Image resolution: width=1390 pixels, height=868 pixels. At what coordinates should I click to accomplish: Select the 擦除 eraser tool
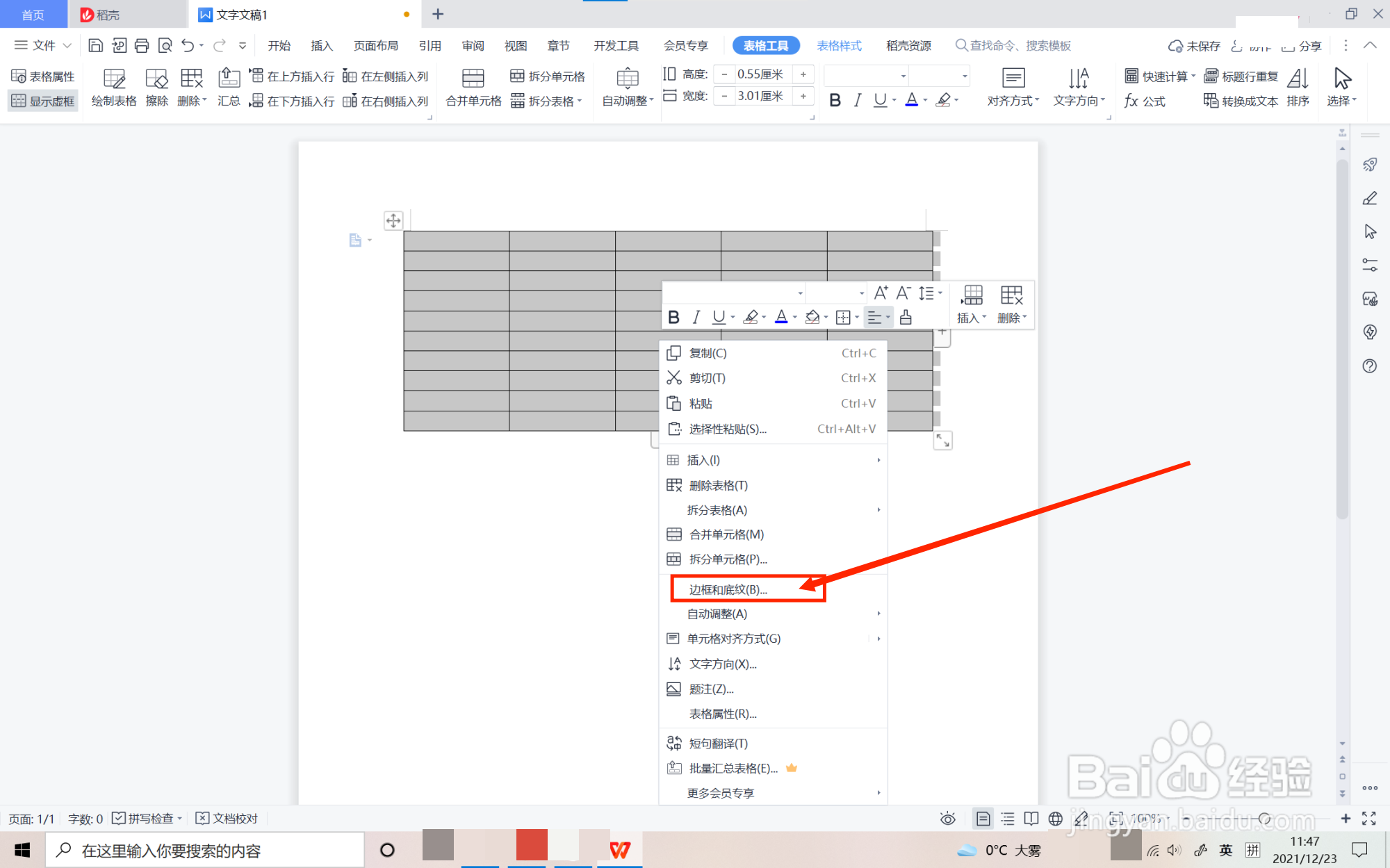[x=157, y=88]
